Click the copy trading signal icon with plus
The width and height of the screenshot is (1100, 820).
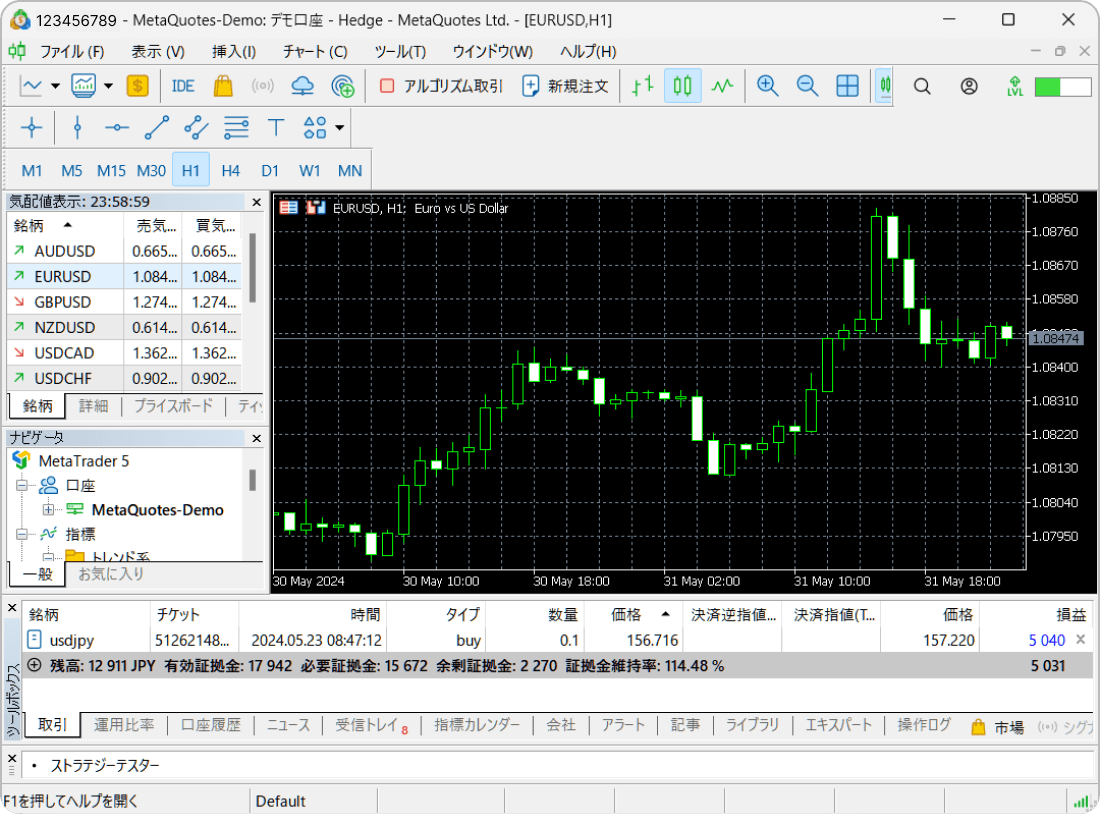pyautogui.click(x=343, y=86)
